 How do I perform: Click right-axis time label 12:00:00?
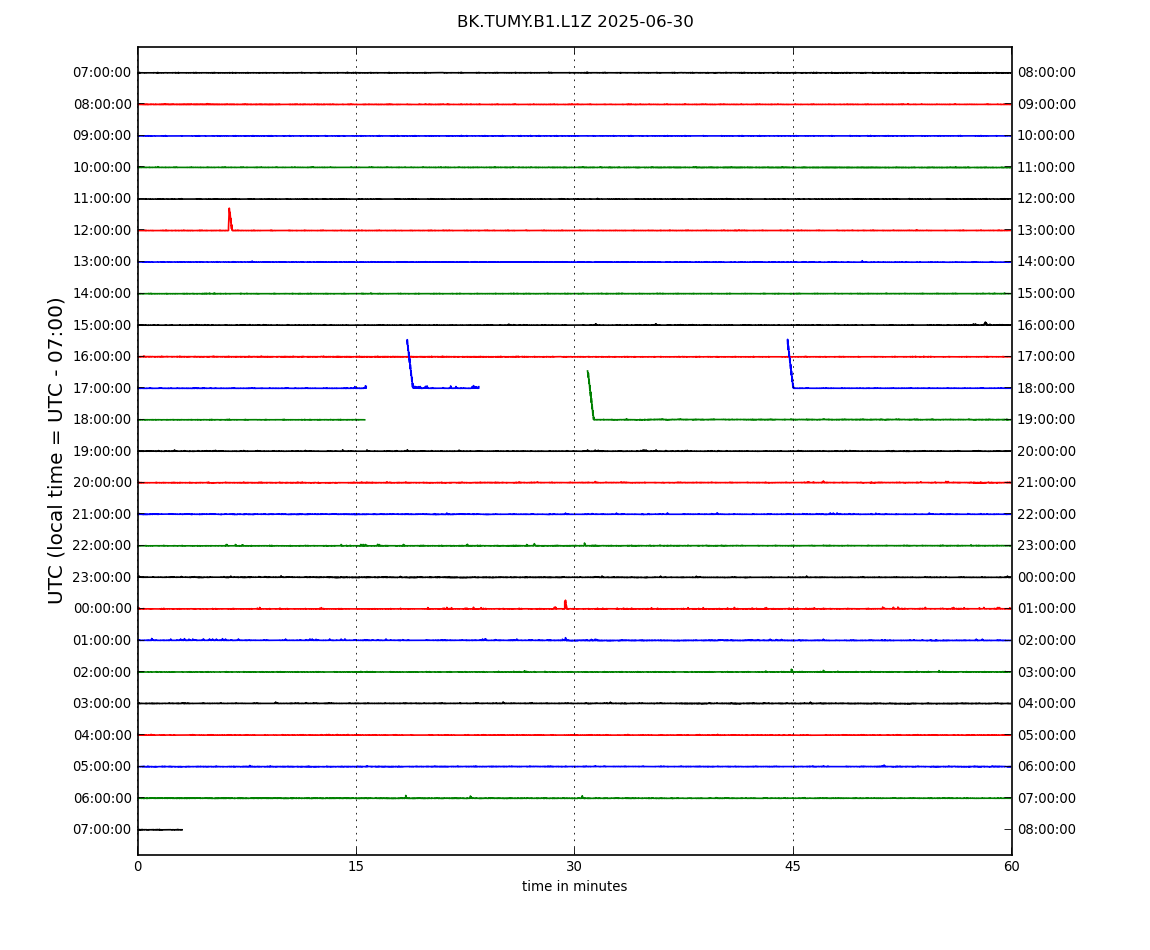tap(1047, 199)
